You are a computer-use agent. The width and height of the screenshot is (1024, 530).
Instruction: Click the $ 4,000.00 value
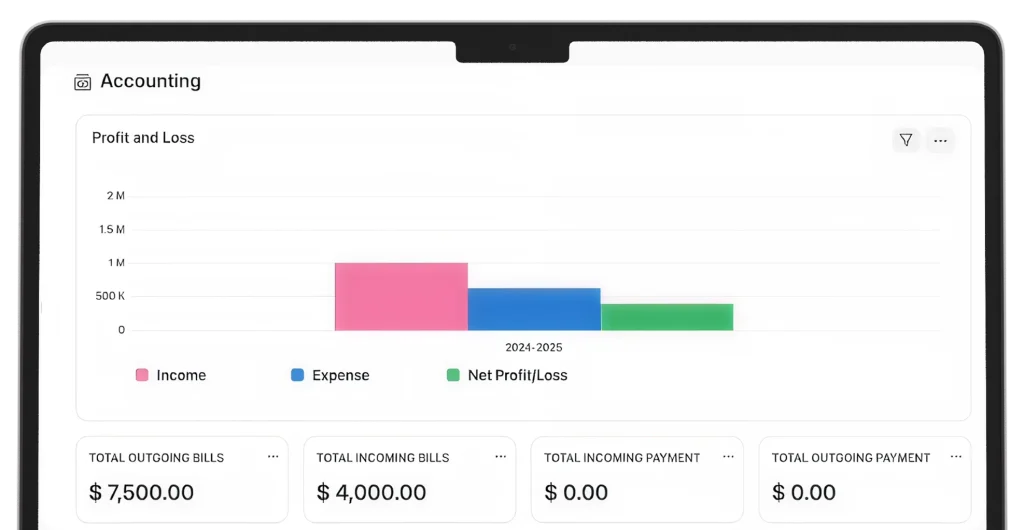tap(371, 492)
